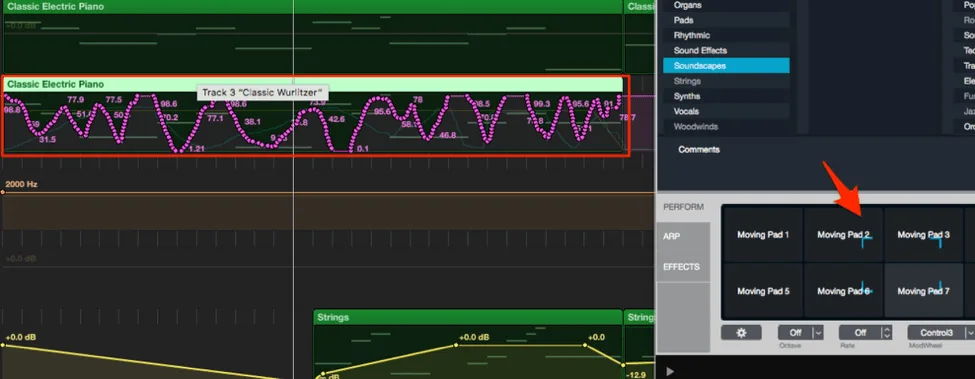Choose Organs in the category list
This screenshot has width=975, height=379.
coord(726,5)
